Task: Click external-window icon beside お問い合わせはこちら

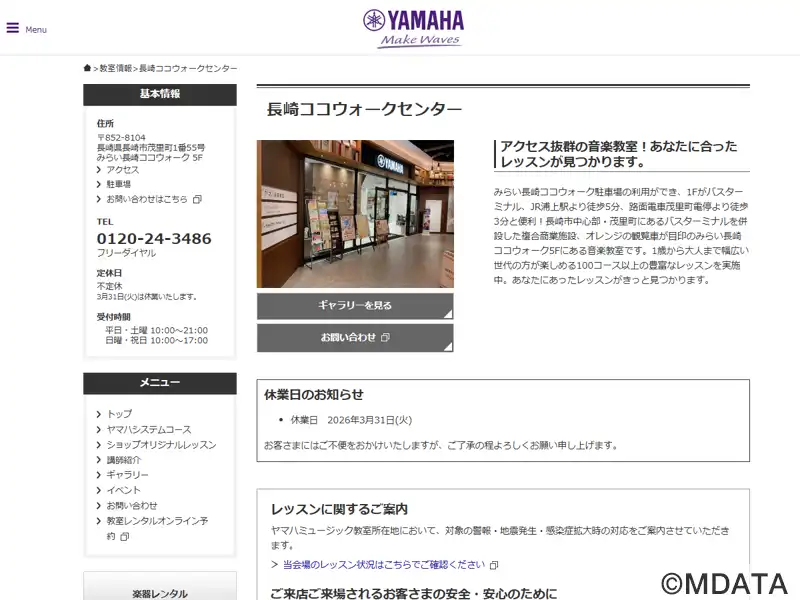Action: pyautogui.click(x=197, y=199)
